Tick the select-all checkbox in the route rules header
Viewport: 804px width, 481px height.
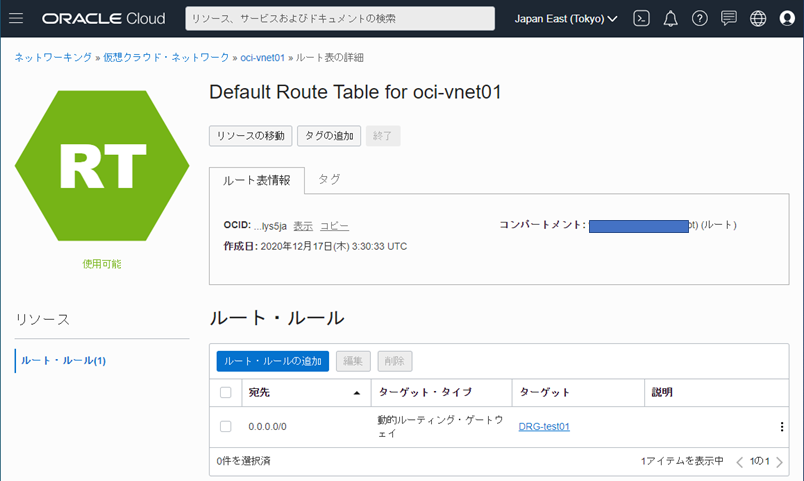[226, 392]
